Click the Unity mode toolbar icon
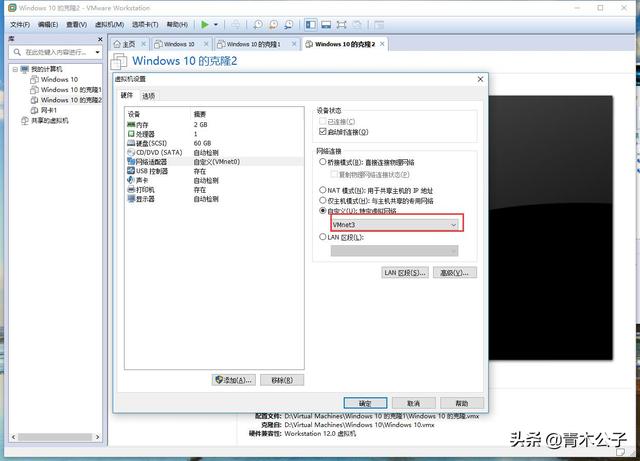Viewport: 640px width, 461px height. click(357, 25)
